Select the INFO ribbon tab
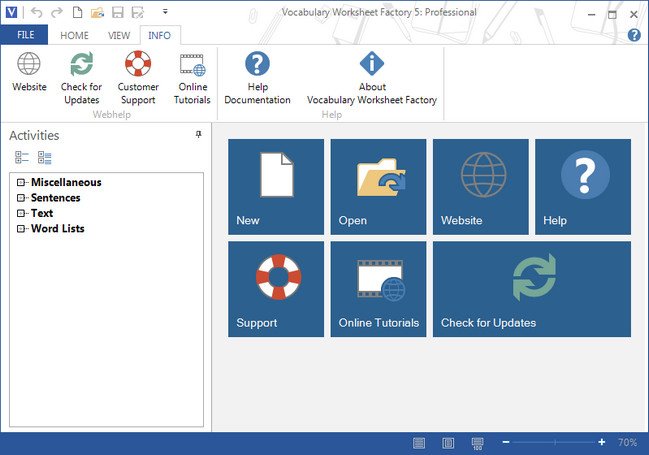Screen dimensions: 649x455 pos(160,36)
